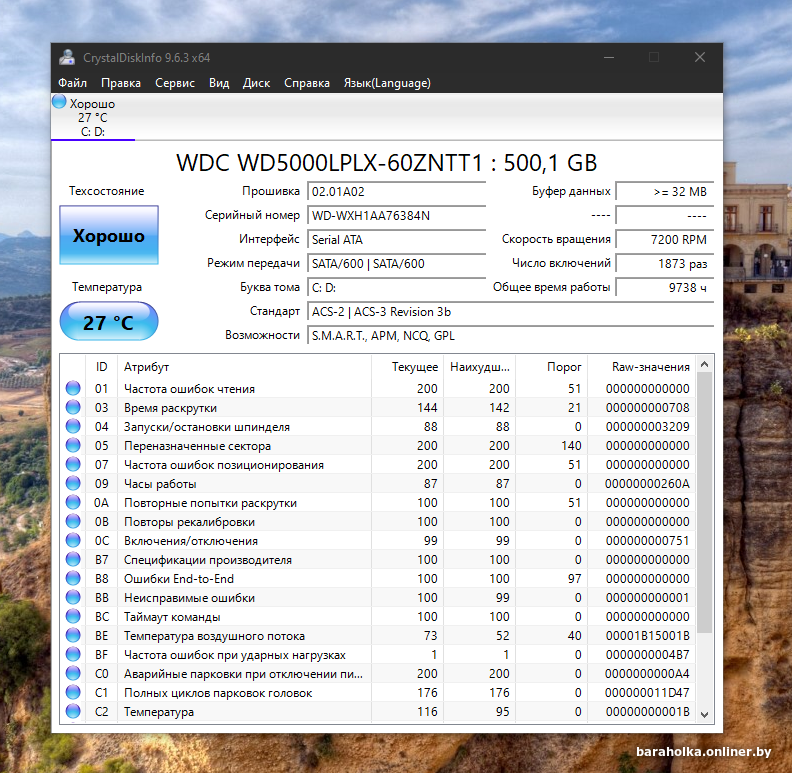The height and width of the screenshot is (773, 792).
Task: Click the Буква тома field C: D:
Action: (397, 288)
